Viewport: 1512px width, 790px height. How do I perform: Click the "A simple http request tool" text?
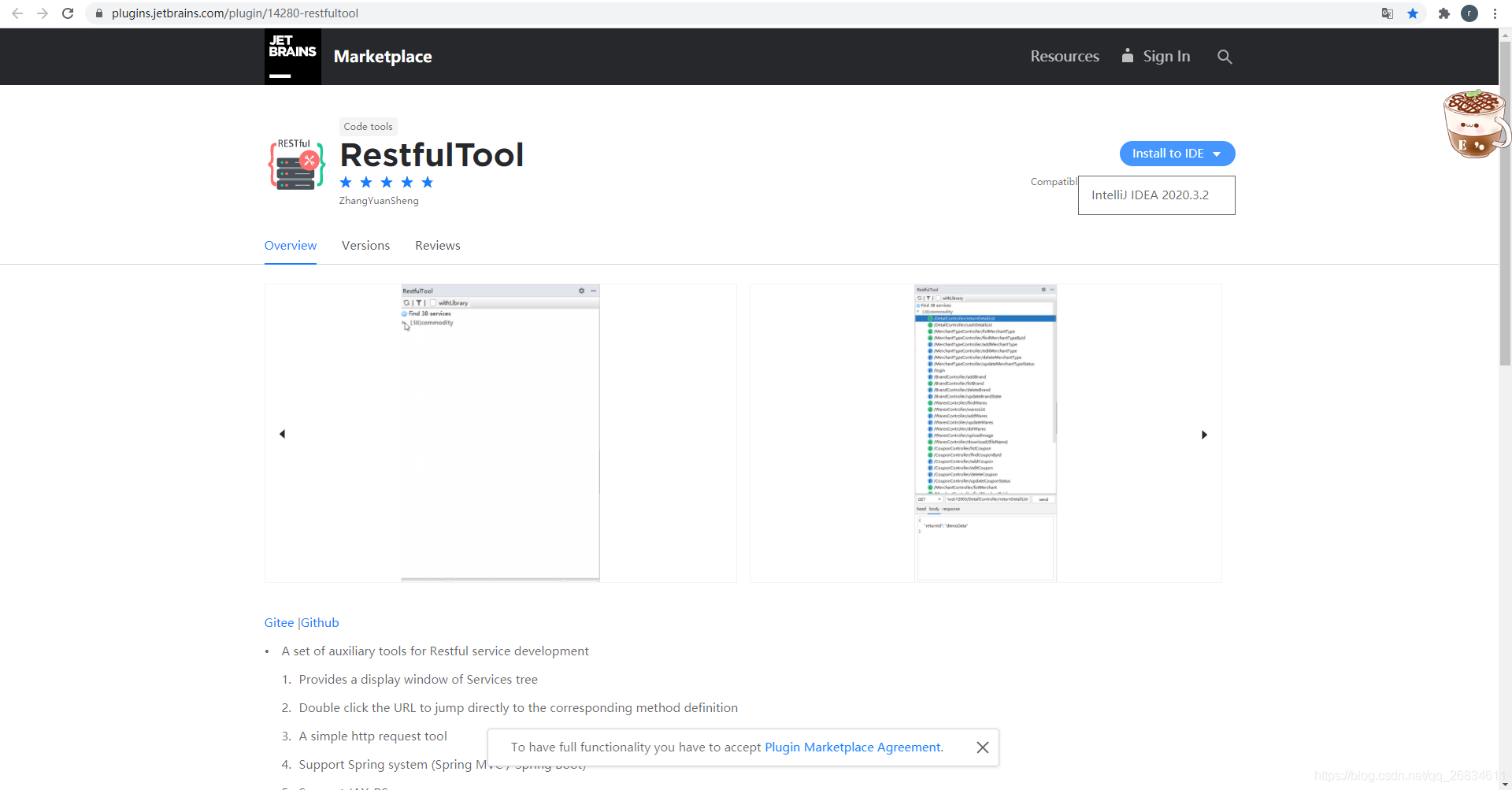coord(372,736)
